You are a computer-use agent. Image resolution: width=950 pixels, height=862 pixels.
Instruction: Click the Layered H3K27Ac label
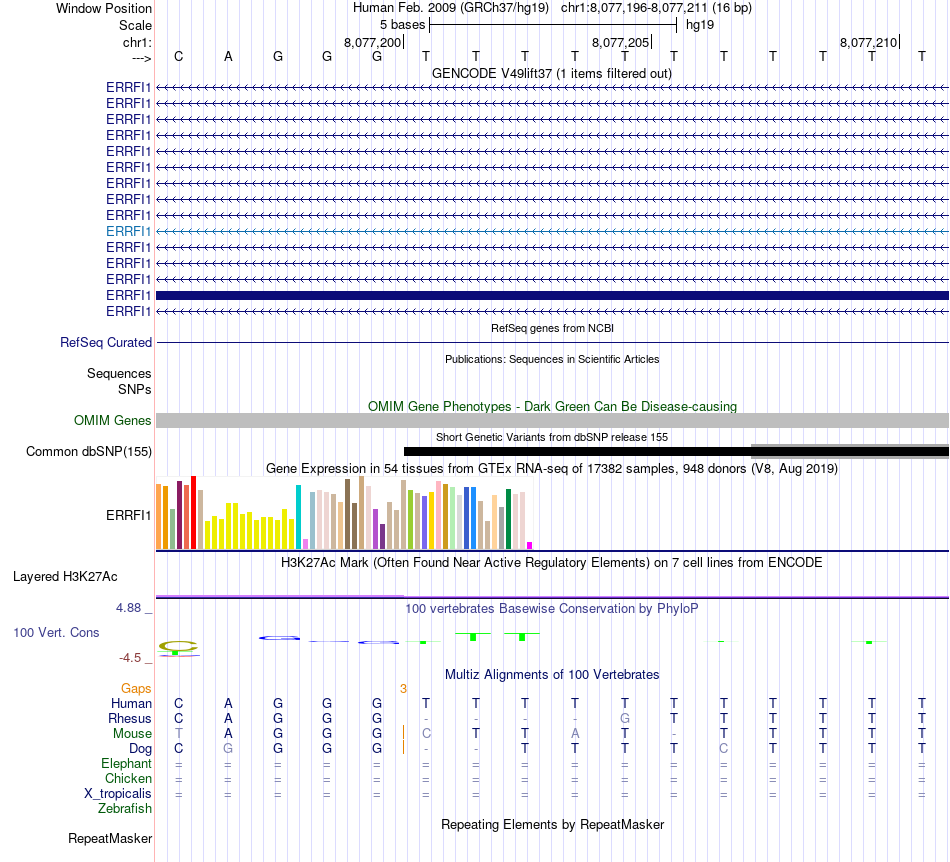pyautogui.click(x=65, y=577)
